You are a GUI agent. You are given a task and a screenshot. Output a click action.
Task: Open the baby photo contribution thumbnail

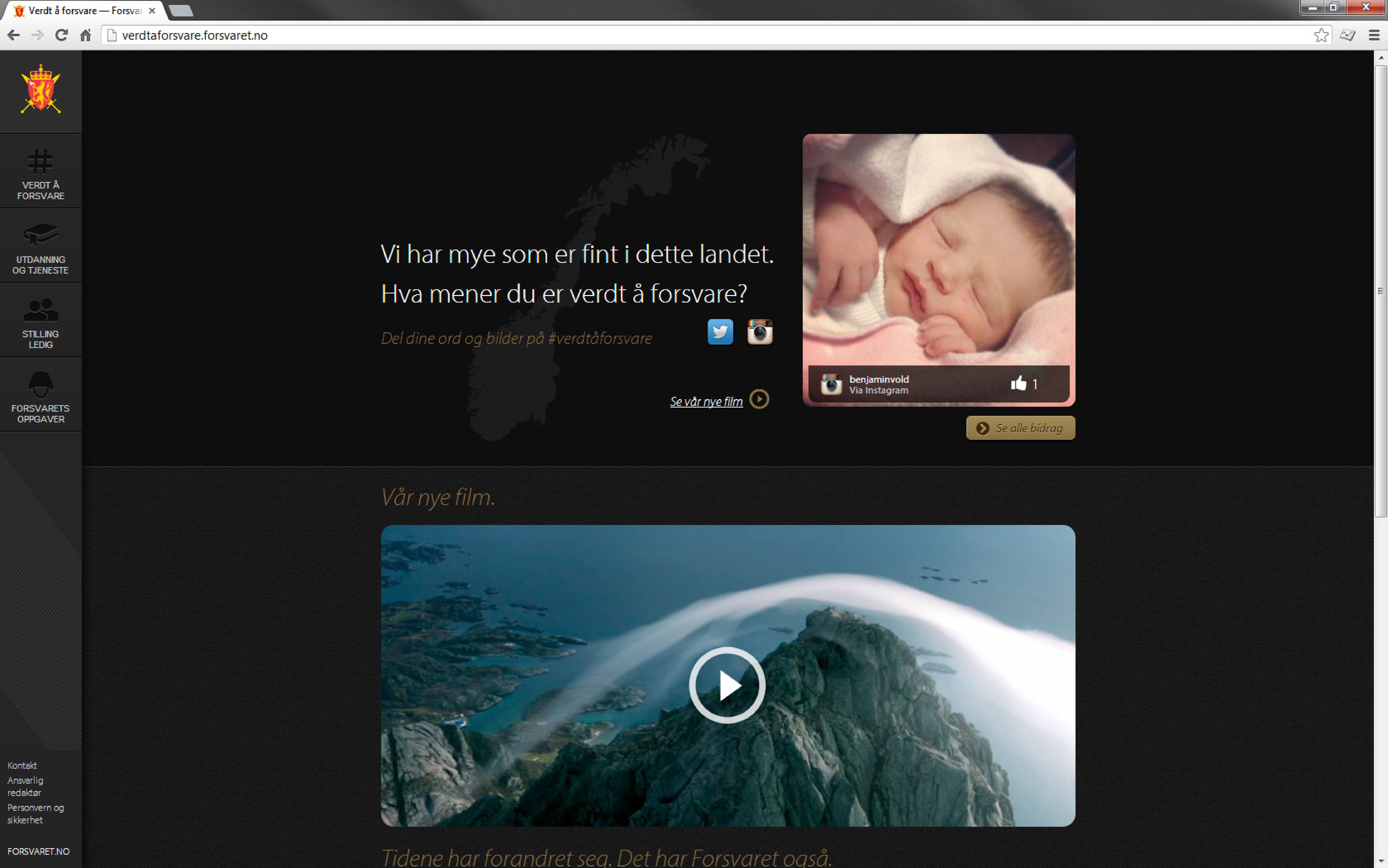click(x=939, y=270)
